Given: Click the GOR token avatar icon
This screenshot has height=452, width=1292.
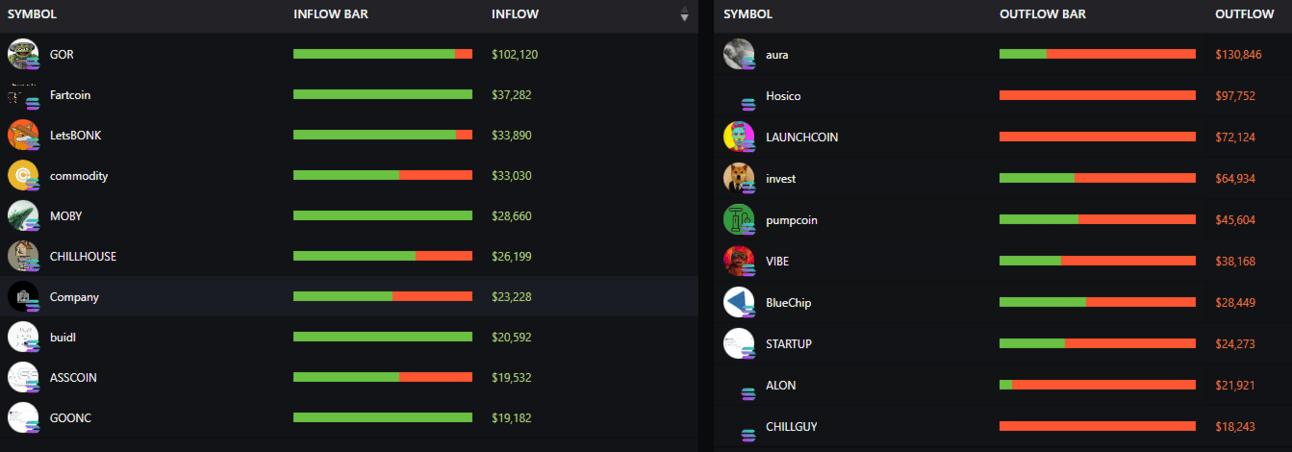Looking at the screenshot, I should pyautogui.click(x=22, y=54).
